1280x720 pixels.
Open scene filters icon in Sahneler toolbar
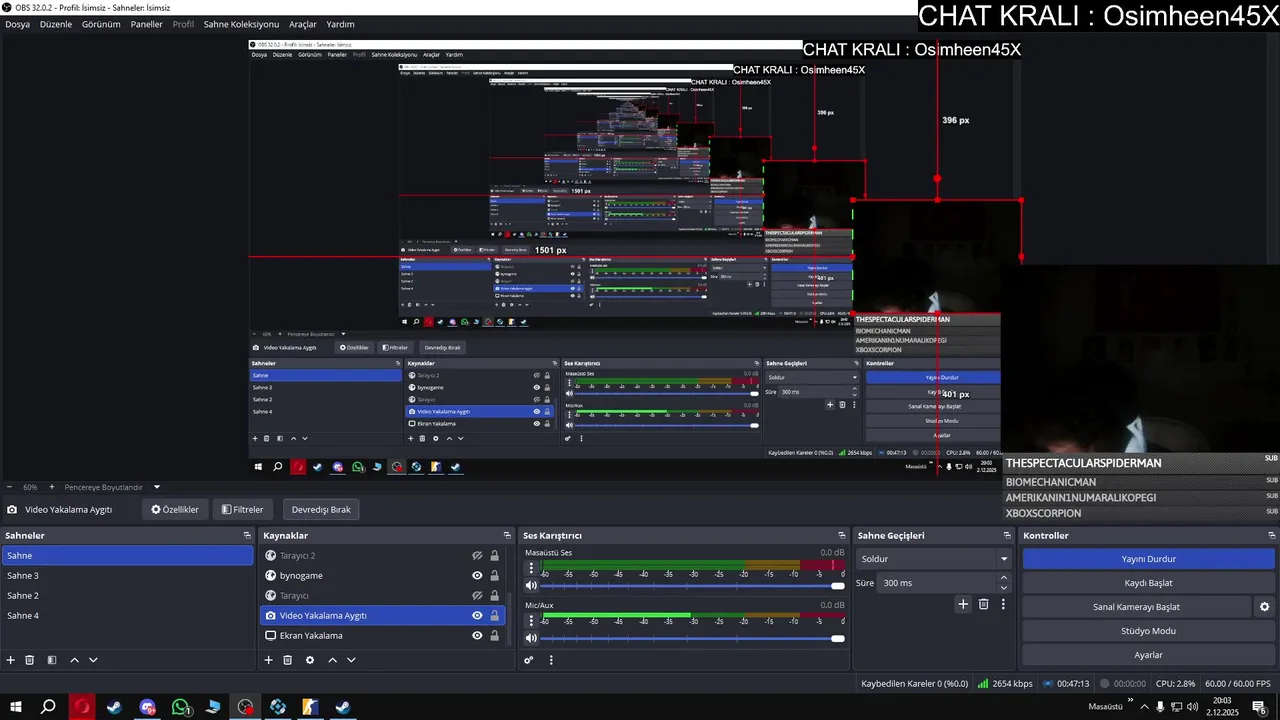[52, 660]
